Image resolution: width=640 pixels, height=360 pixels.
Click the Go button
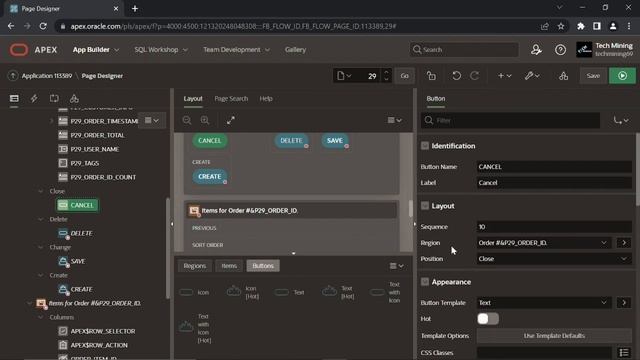coord(404,76)
